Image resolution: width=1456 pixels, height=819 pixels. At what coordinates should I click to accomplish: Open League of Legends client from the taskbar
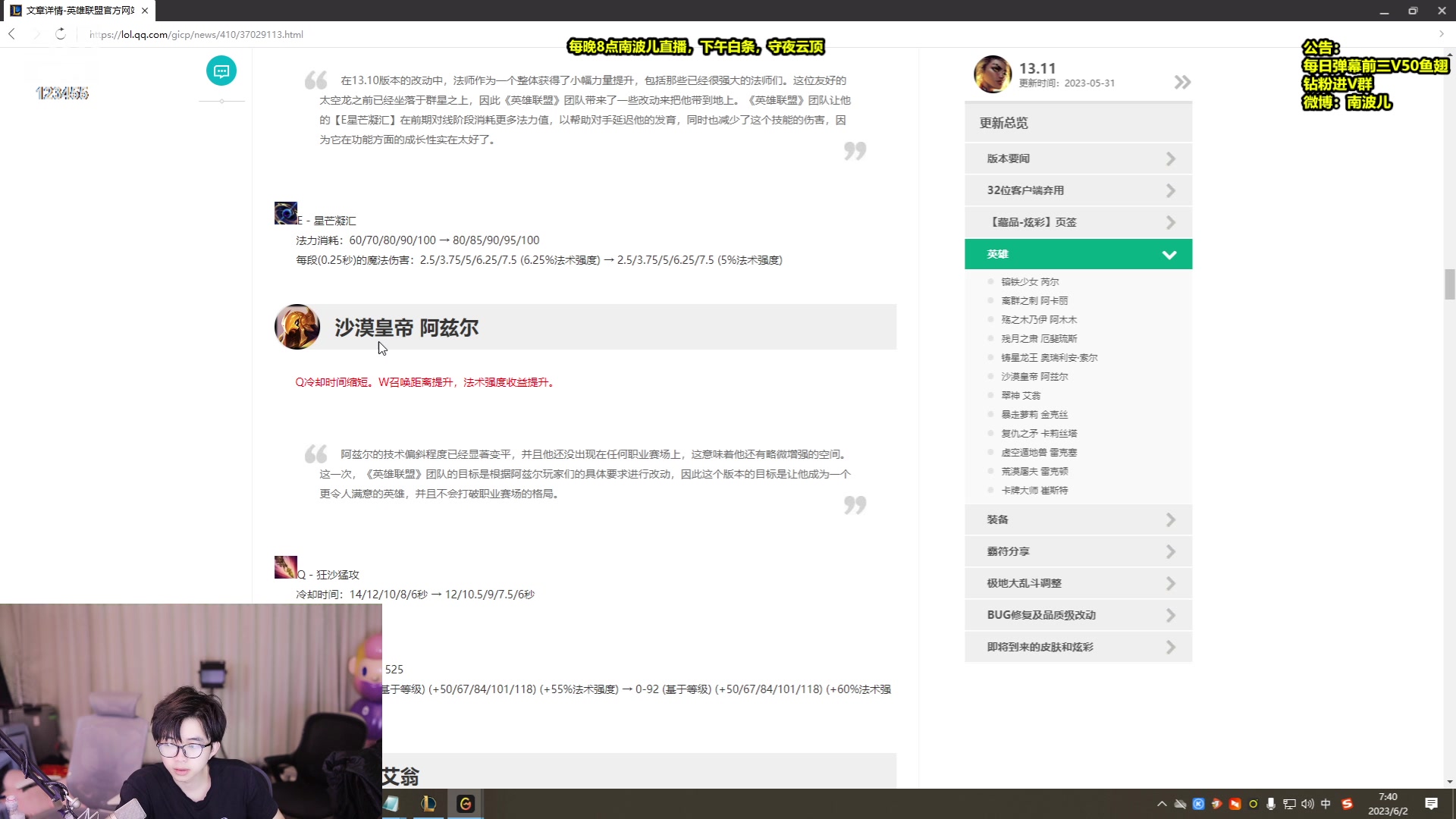point(428,804)
